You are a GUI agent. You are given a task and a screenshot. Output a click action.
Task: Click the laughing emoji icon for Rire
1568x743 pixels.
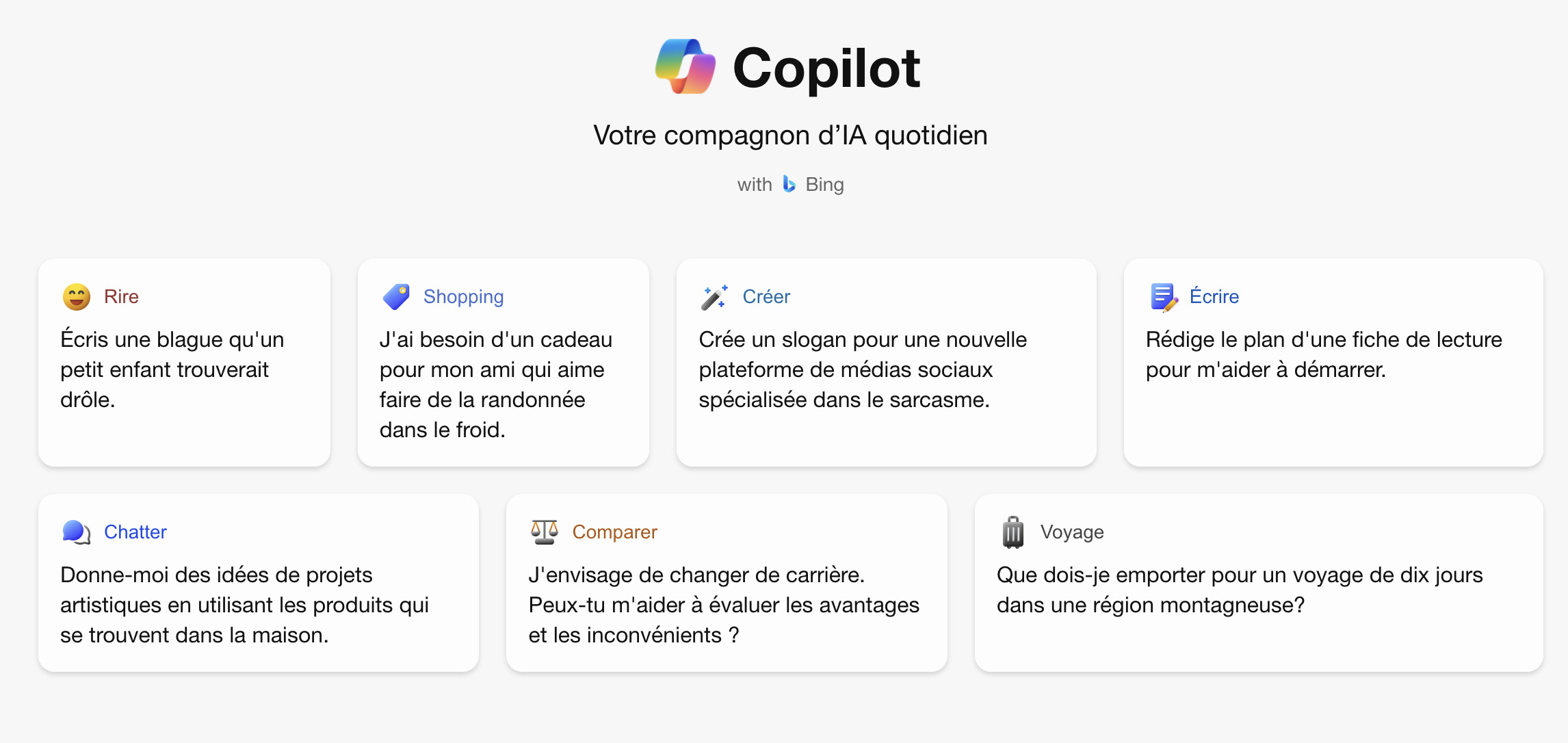pyautogui.click(x=77, y=297)
